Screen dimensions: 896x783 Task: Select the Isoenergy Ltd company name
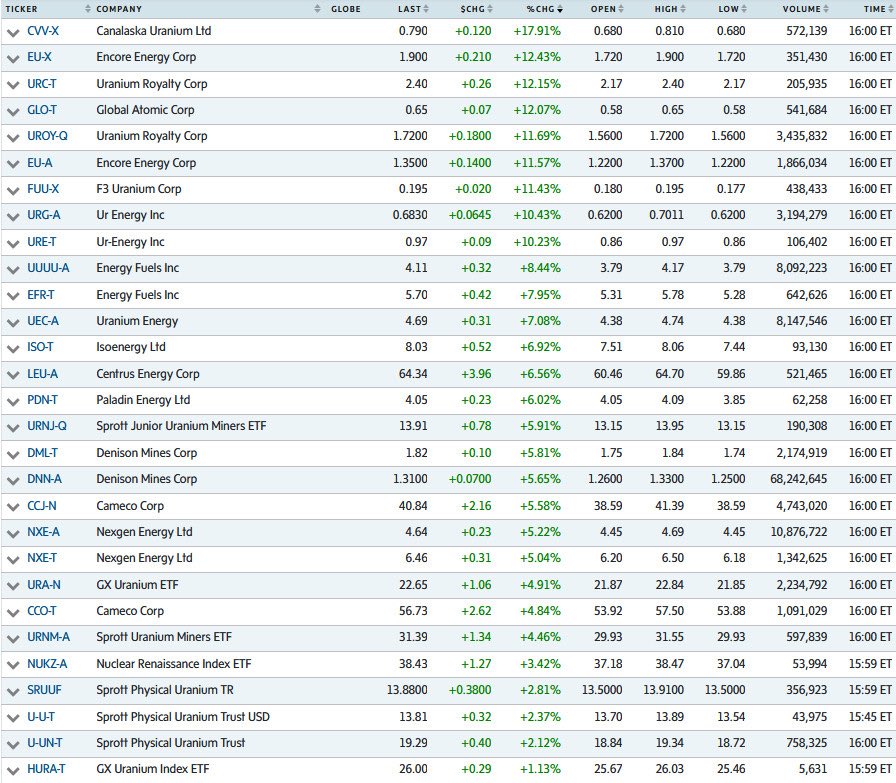coord(131,347)
